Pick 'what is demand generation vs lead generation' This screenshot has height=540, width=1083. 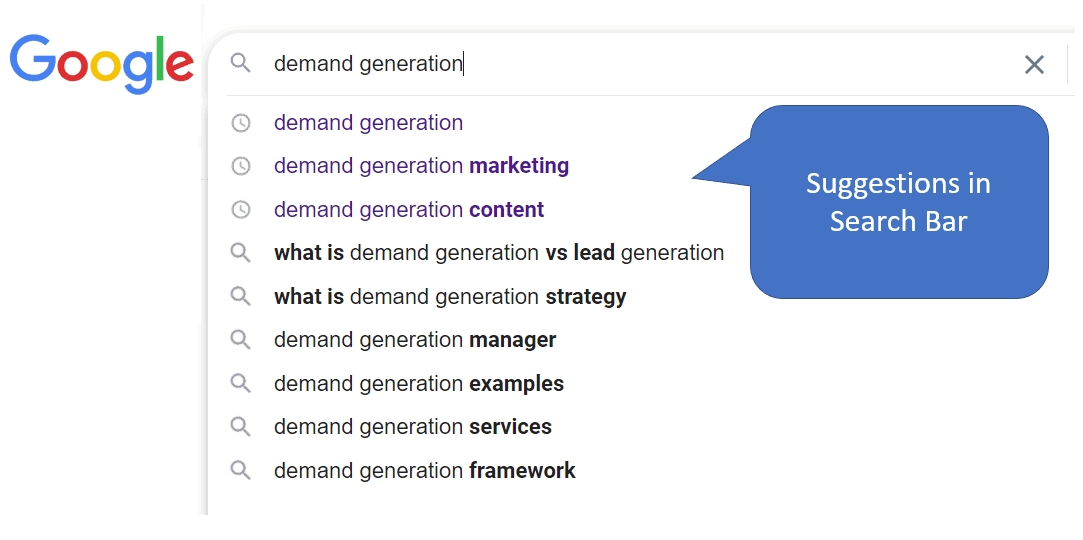(x=498, y=253)
